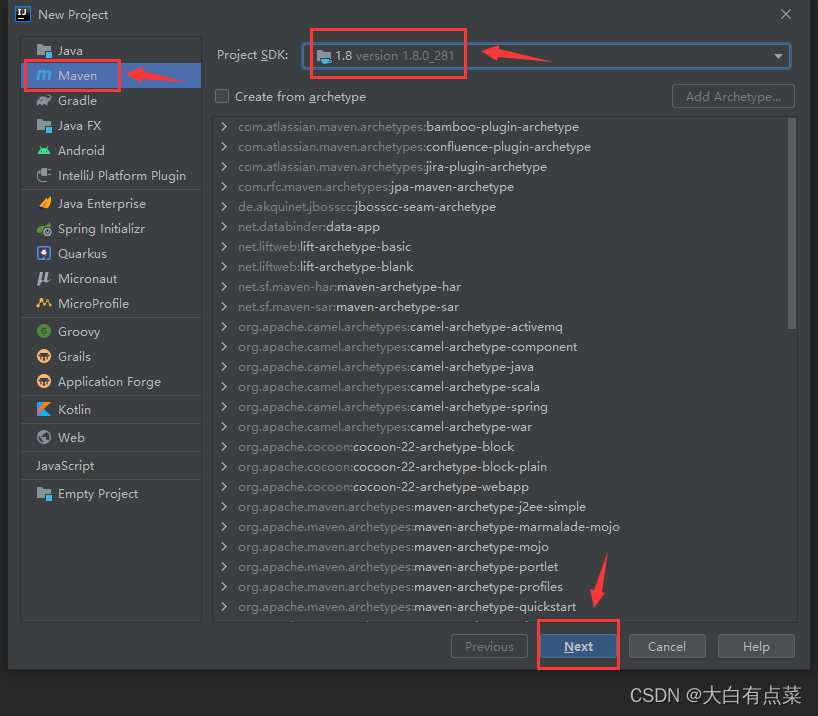
Task: Click the Cancel button
Action: (667, 646)
